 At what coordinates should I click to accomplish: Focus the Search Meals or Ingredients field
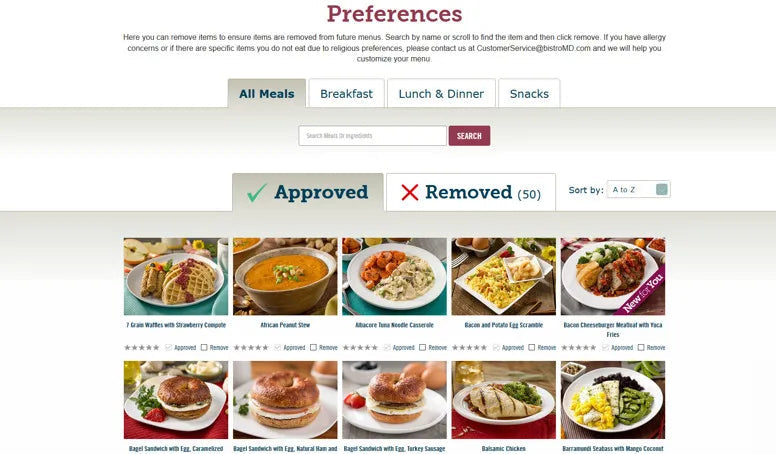coord(372,136)
